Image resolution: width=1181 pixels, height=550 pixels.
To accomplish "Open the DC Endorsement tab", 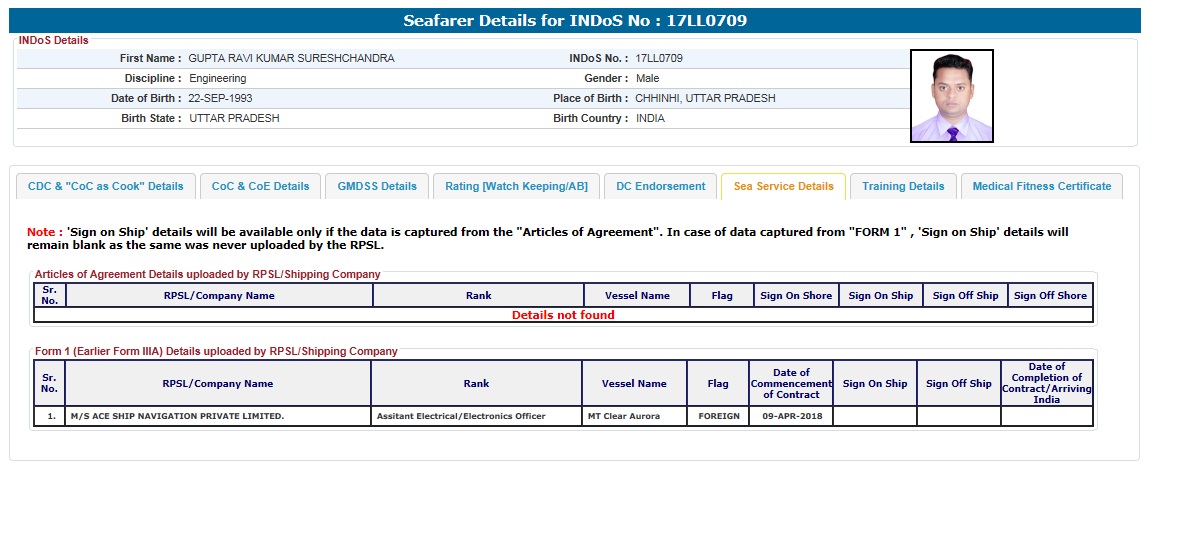I will [660, 186].
